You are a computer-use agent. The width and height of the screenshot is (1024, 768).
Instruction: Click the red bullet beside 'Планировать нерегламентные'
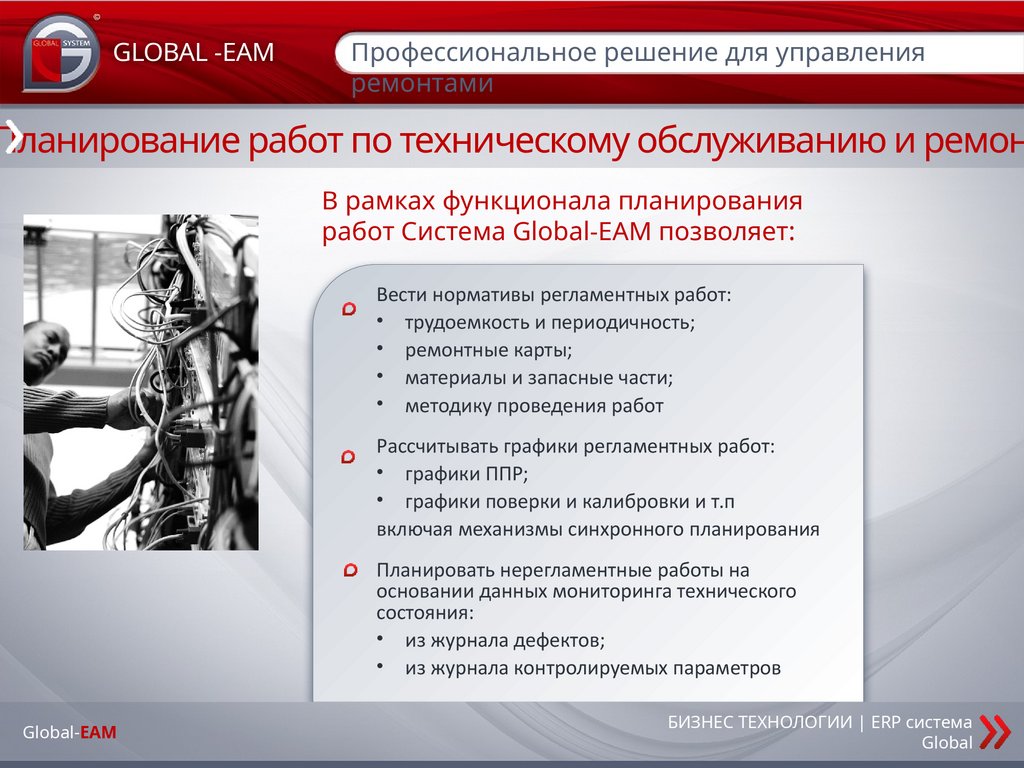click(351, 570)
